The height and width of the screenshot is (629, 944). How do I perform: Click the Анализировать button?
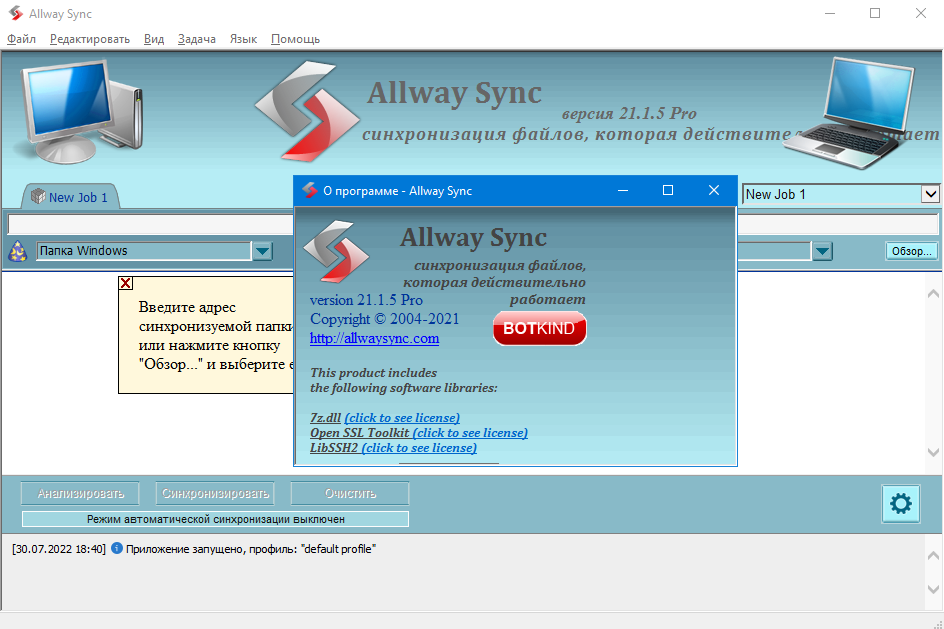coord(81,494)
